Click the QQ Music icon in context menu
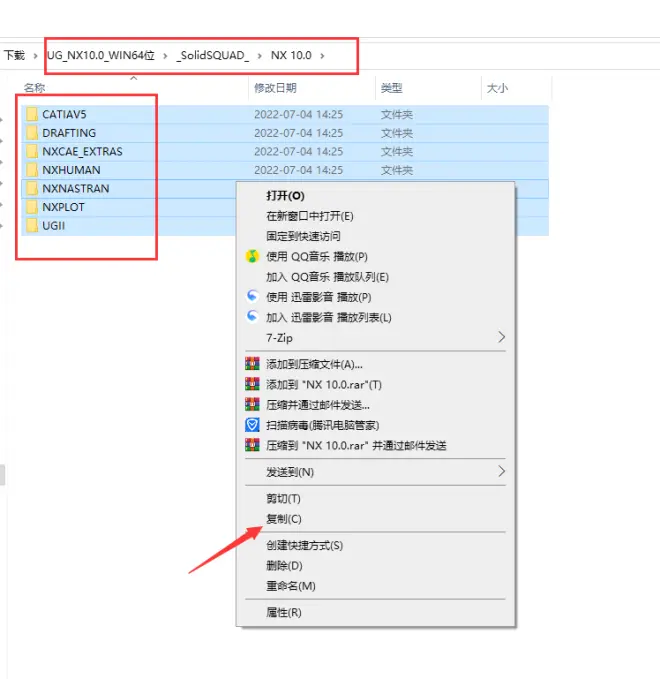This screenshot has height=679, width=660. (252, 256)
